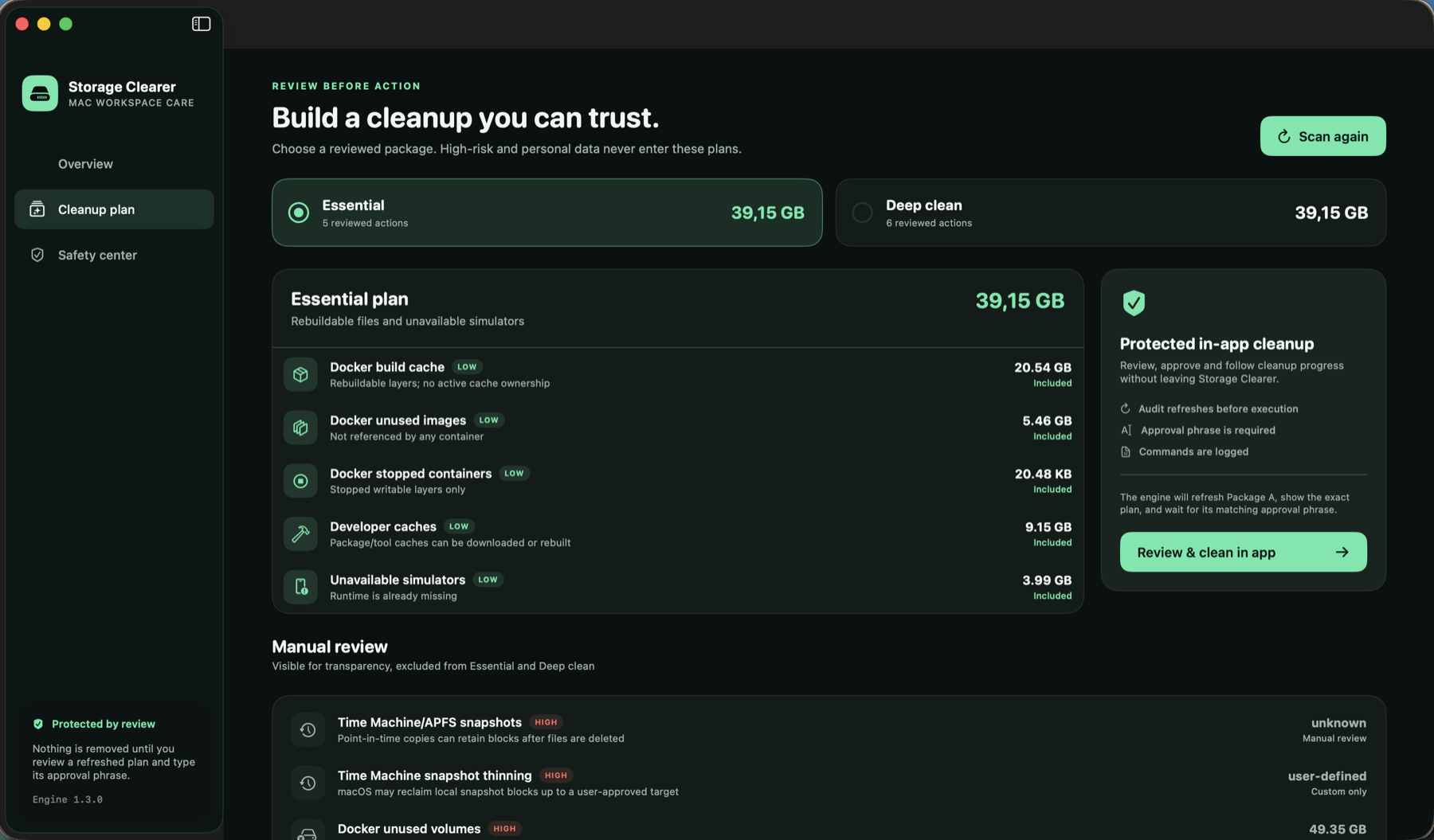This screenshot has height=840, width=1434.
Task: Click the Time Machine/APFS snapshots title
Action: (x=429, y=723)
